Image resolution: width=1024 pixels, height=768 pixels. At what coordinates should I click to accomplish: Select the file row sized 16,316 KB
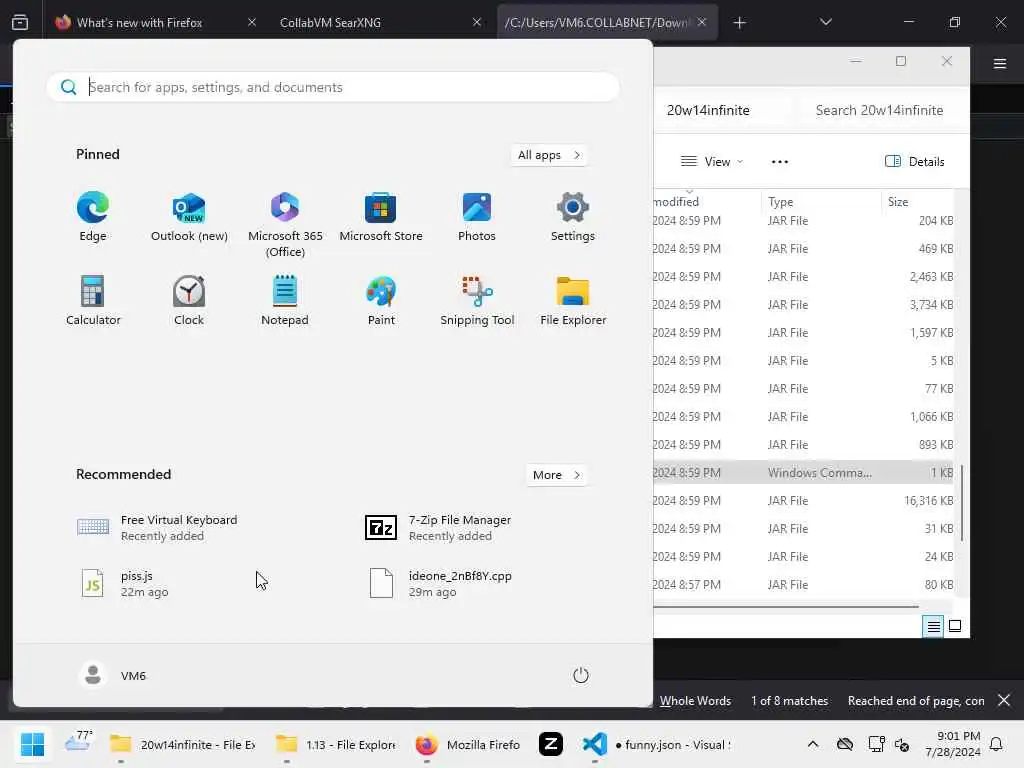click(805, 501)
